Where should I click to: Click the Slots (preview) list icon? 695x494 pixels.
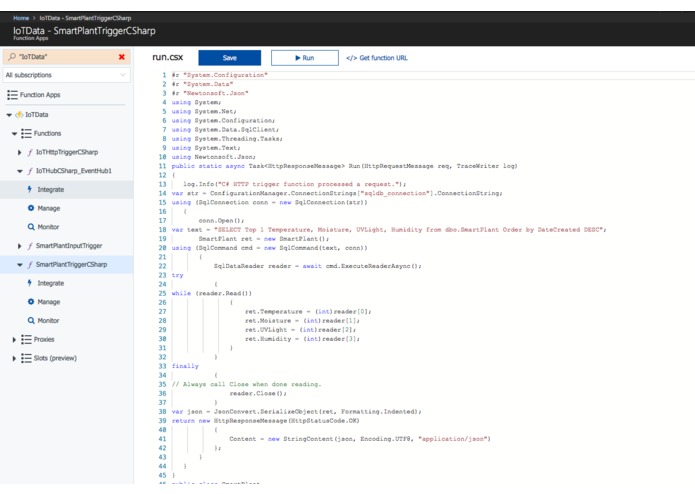(x=26, y=358)
